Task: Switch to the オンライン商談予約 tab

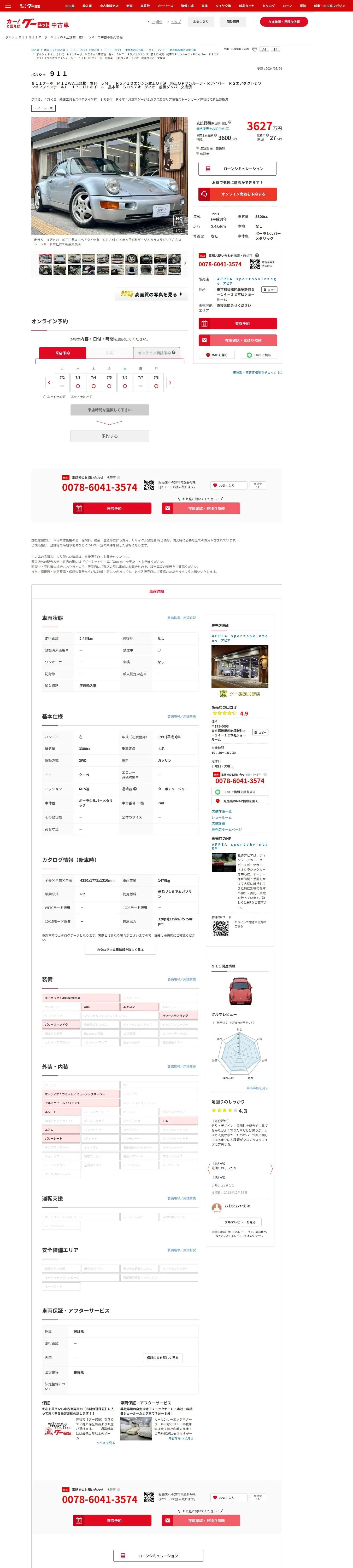Action: point(156,353)
